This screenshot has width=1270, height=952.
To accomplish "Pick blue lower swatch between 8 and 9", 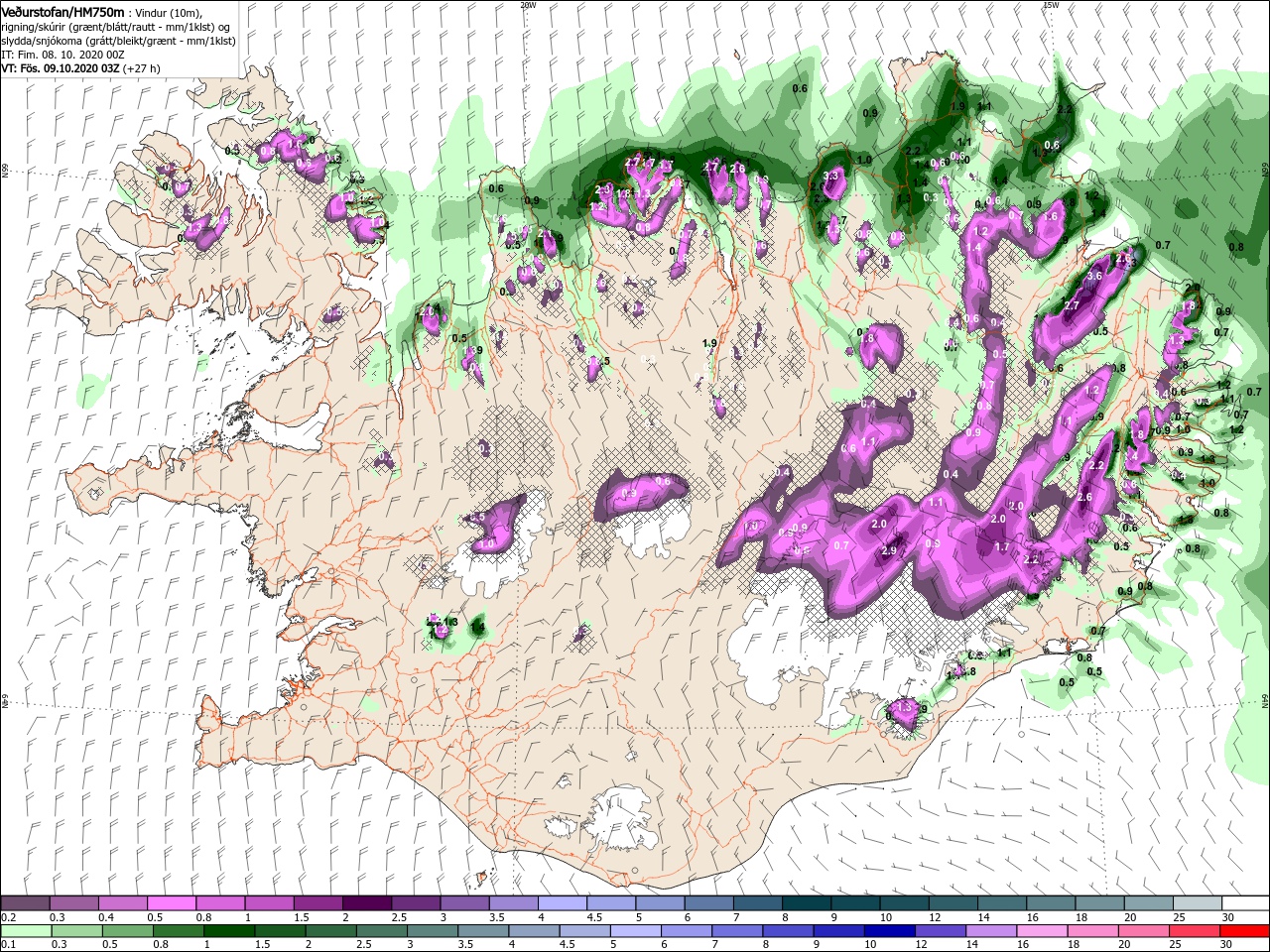I will [788, 931].
